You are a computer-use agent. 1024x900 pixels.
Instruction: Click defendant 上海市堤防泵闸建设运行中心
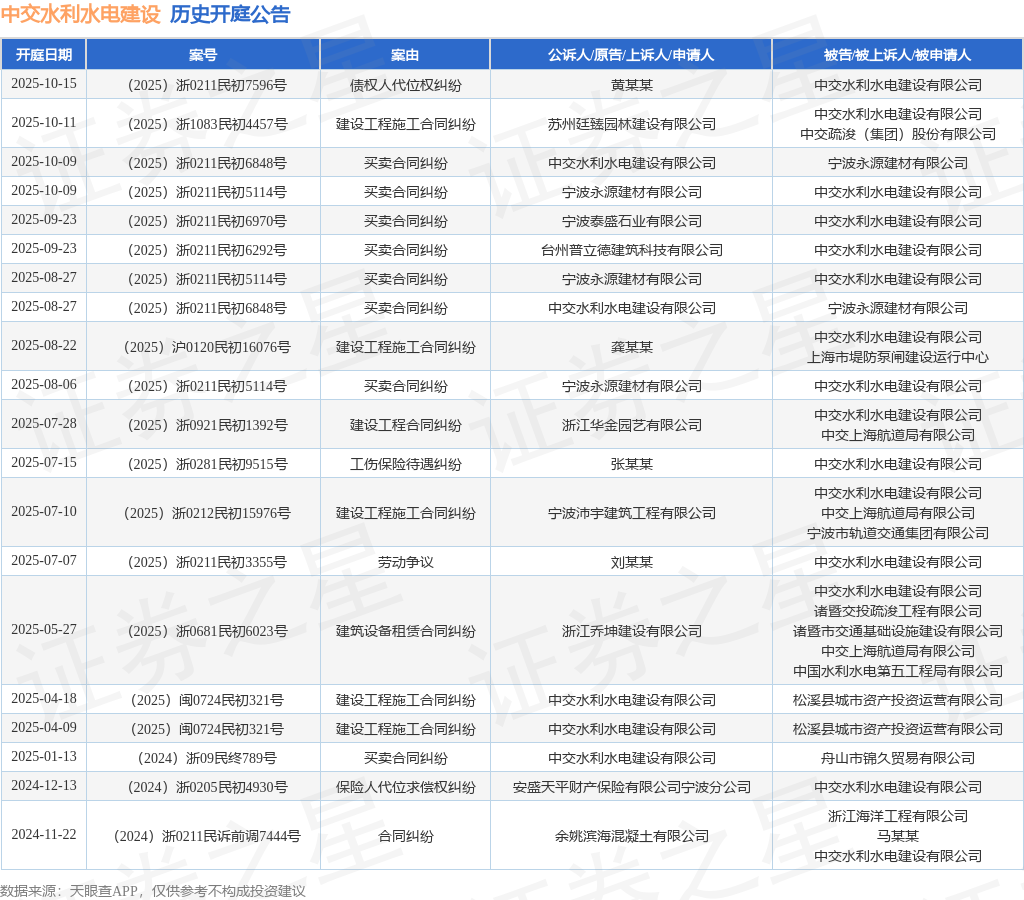898,357
